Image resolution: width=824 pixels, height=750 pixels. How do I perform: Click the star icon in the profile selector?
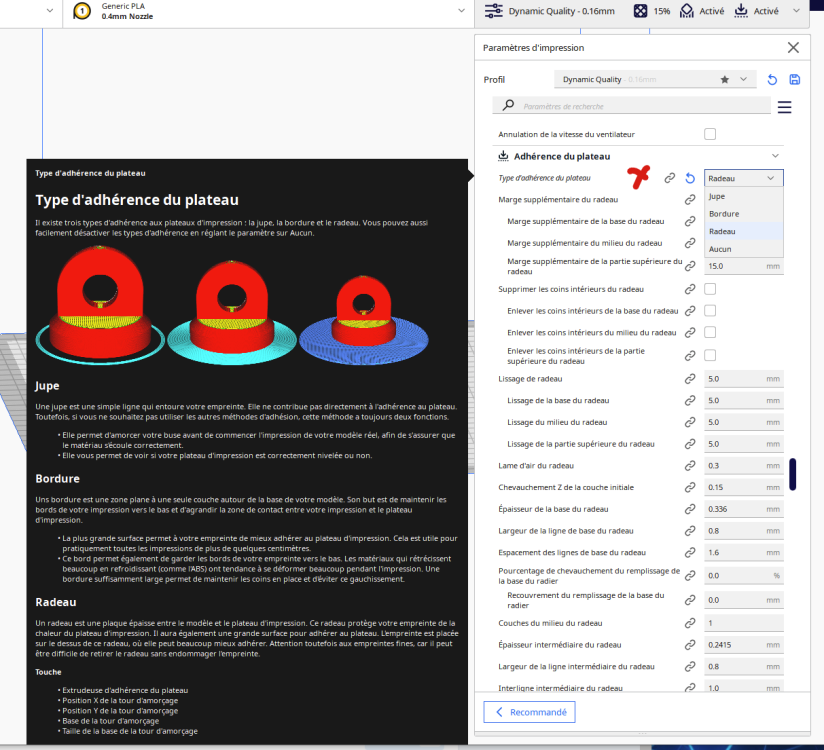[x=725, y=79]
